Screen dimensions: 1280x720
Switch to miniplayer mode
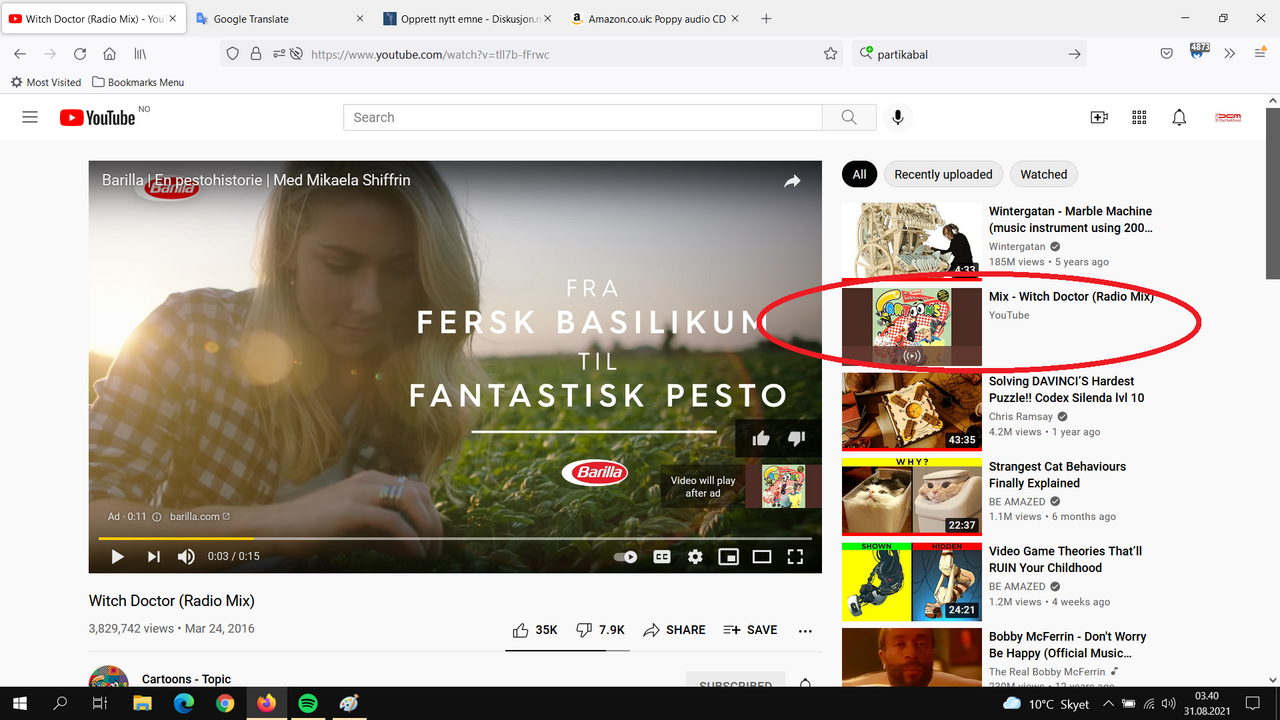[x=728, y=556]
